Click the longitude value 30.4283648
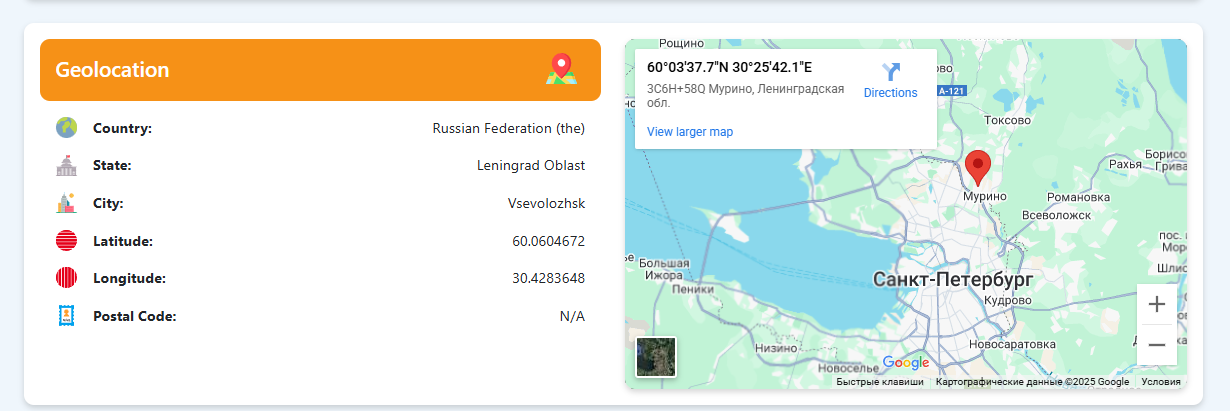The image size is (1230, 411). pos(549,278)
